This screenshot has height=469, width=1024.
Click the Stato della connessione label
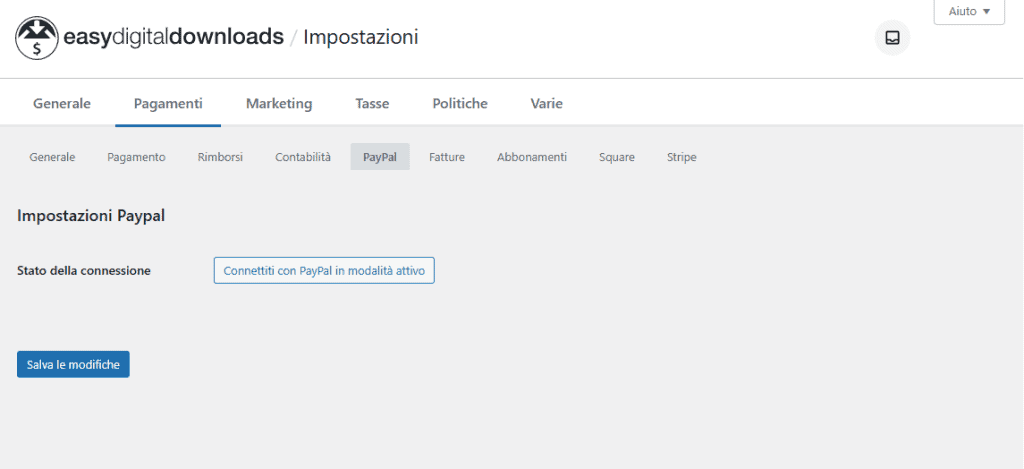84,270
